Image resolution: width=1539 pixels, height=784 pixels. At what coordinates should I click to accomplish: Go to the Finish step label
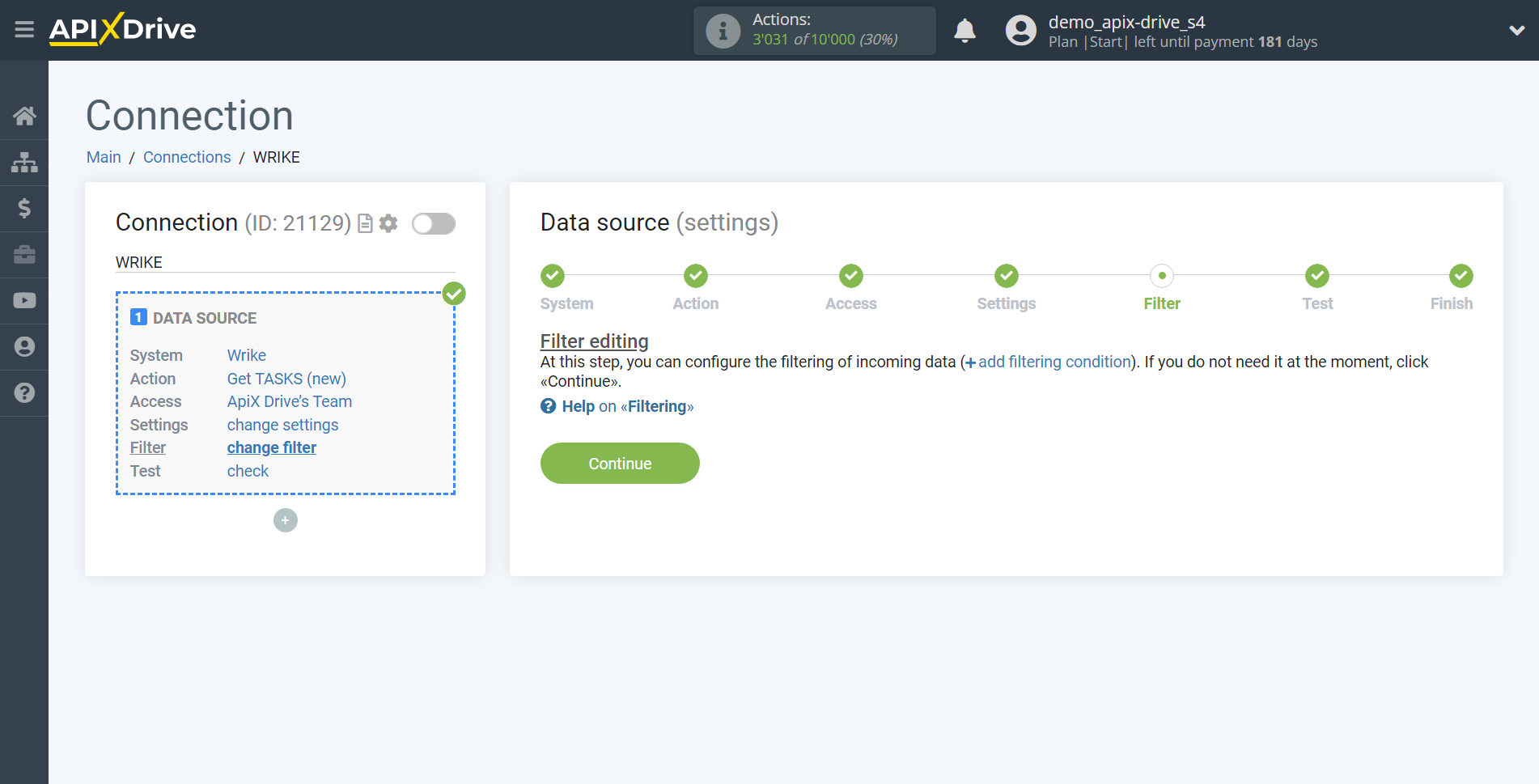pyautogui.click(x=1452, y=303)
